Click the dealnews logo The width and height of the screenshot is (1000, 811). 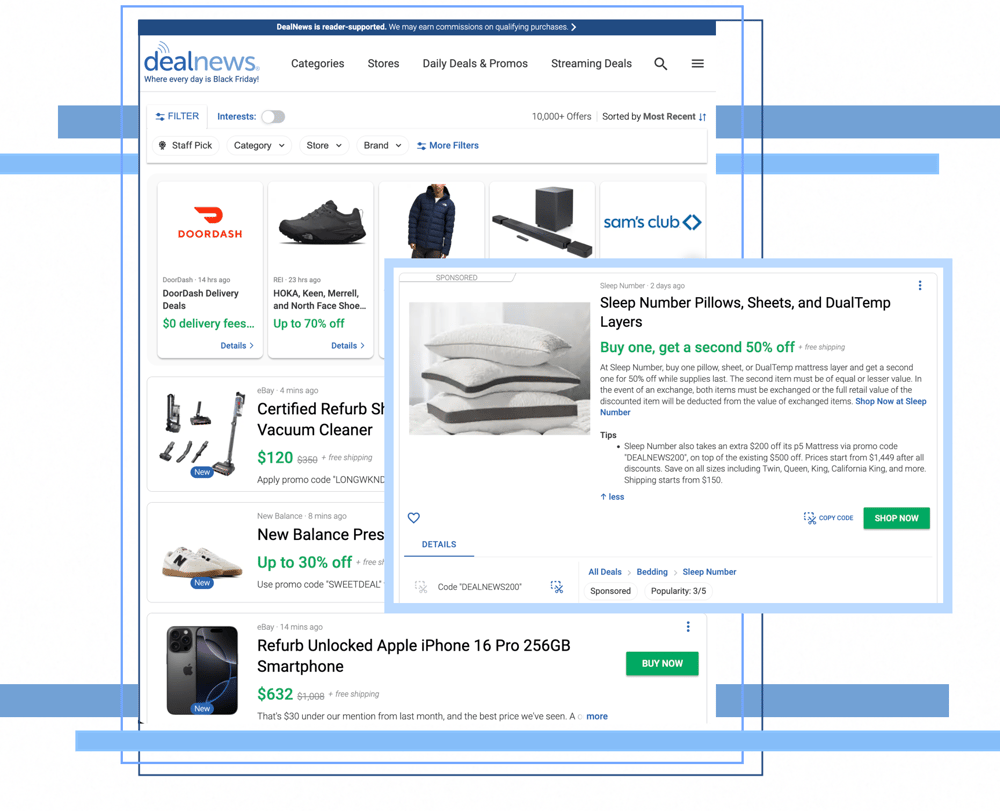tap(201, 62)
